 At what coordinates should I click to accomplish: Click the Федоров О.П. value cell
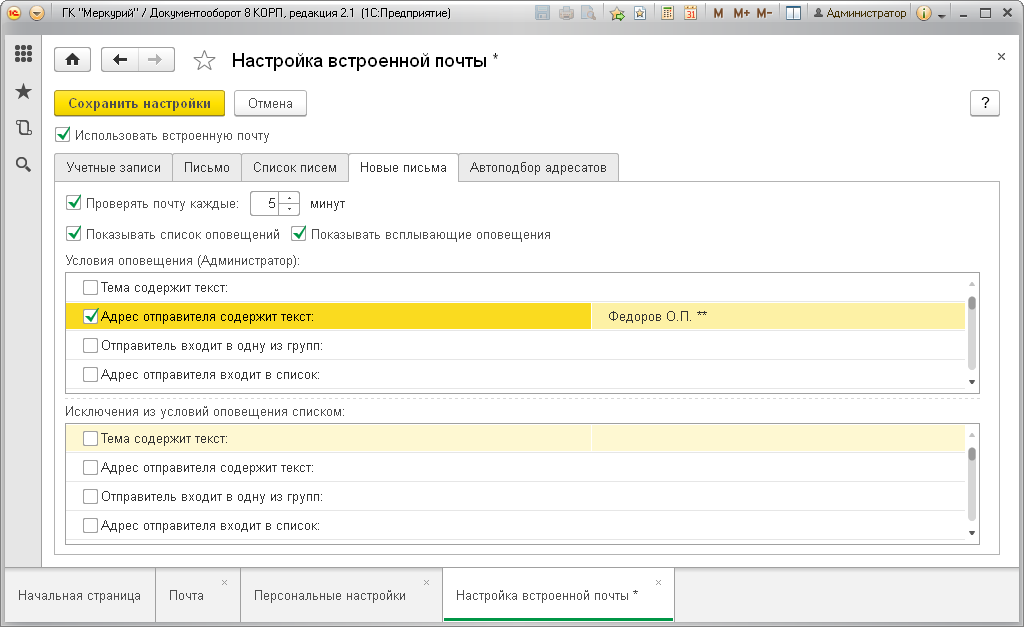coord(778,316)
